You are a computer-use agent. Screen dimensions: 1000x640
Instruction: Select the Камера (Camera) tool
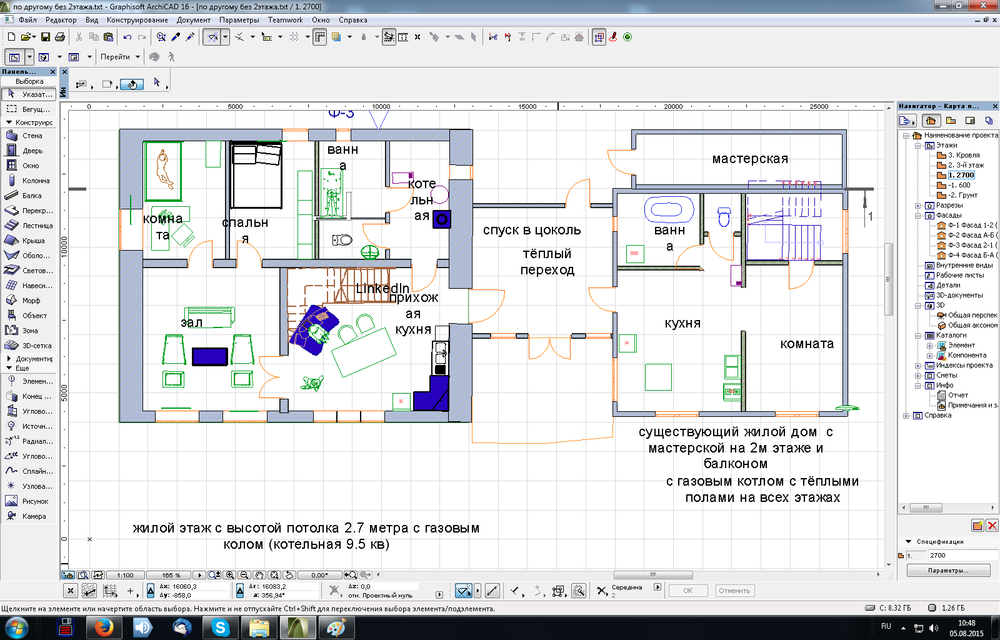pyautogui.click(x=28, y=516)
